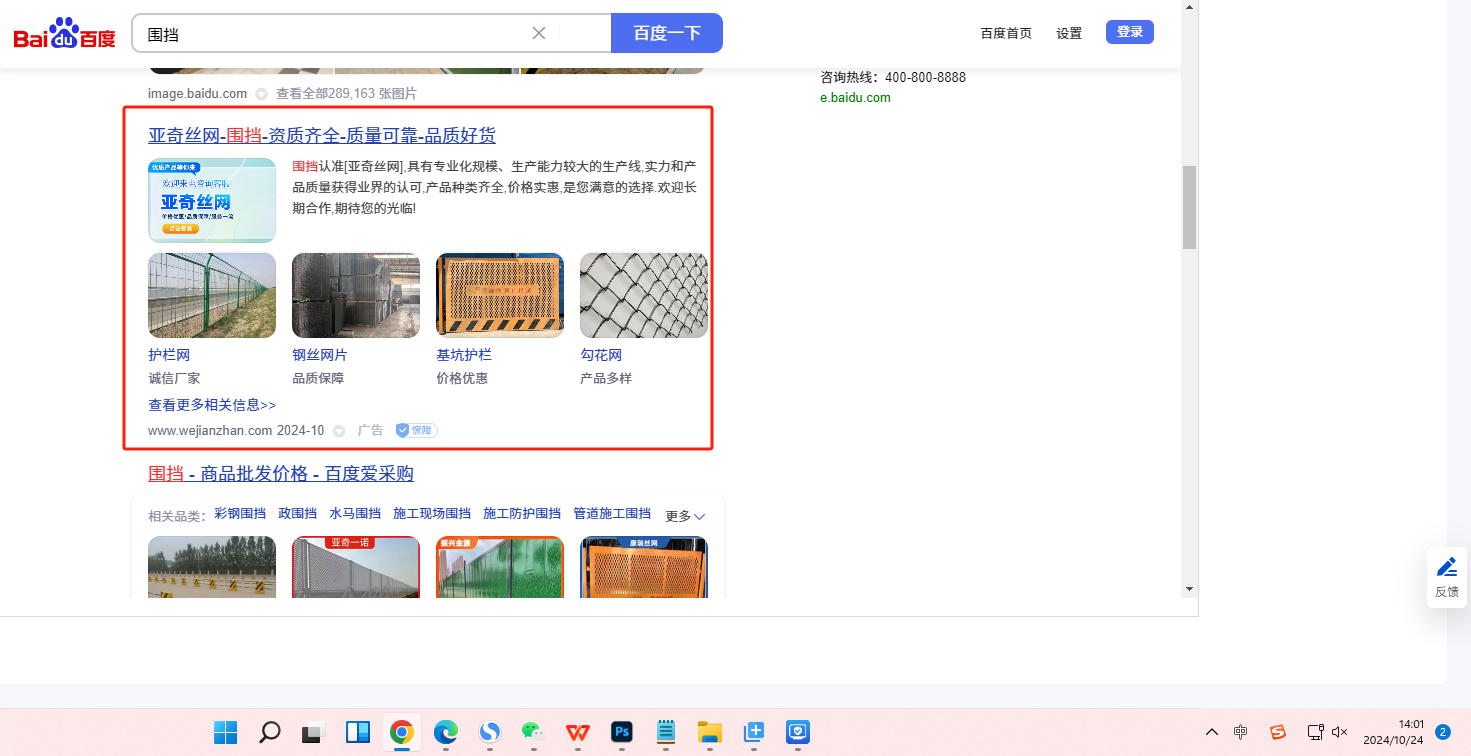Launch WPS Office from the taskbar

[578, 732]
